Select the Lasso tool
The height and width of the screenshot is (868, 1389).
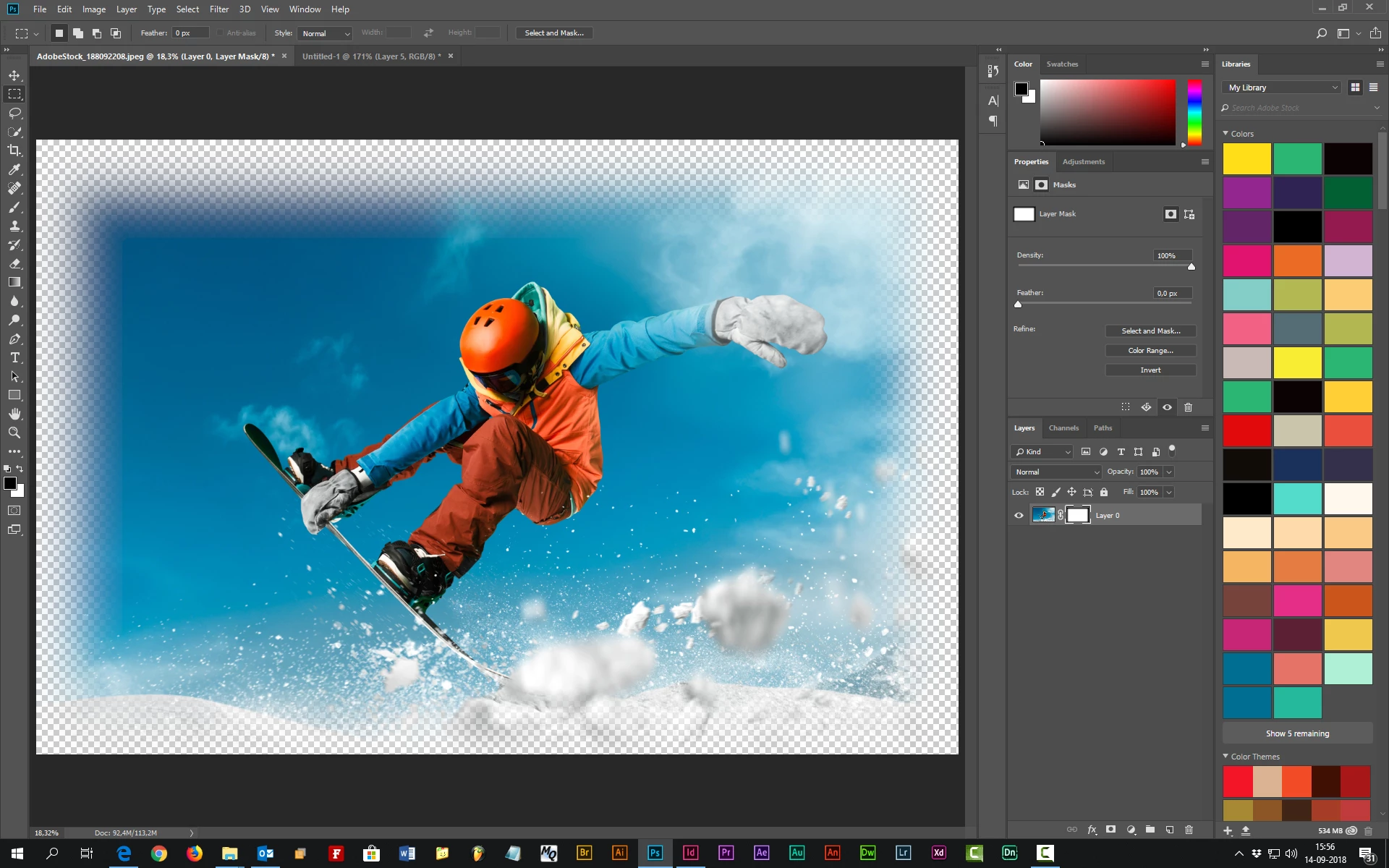point(14,113)
